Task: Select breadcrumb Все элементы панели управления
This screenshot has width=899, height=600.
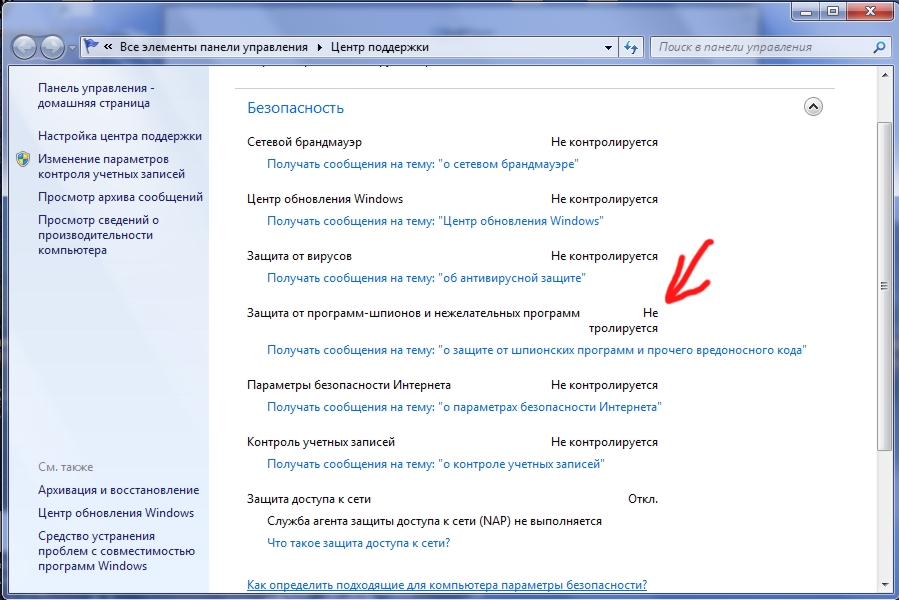Action: (x=214, y=47)
